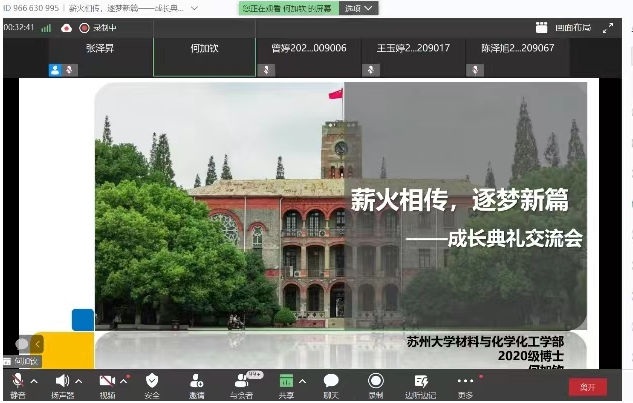Open the Participants panel icon
The width and height of the screenshot is (633, 403).
coord(241,381)
